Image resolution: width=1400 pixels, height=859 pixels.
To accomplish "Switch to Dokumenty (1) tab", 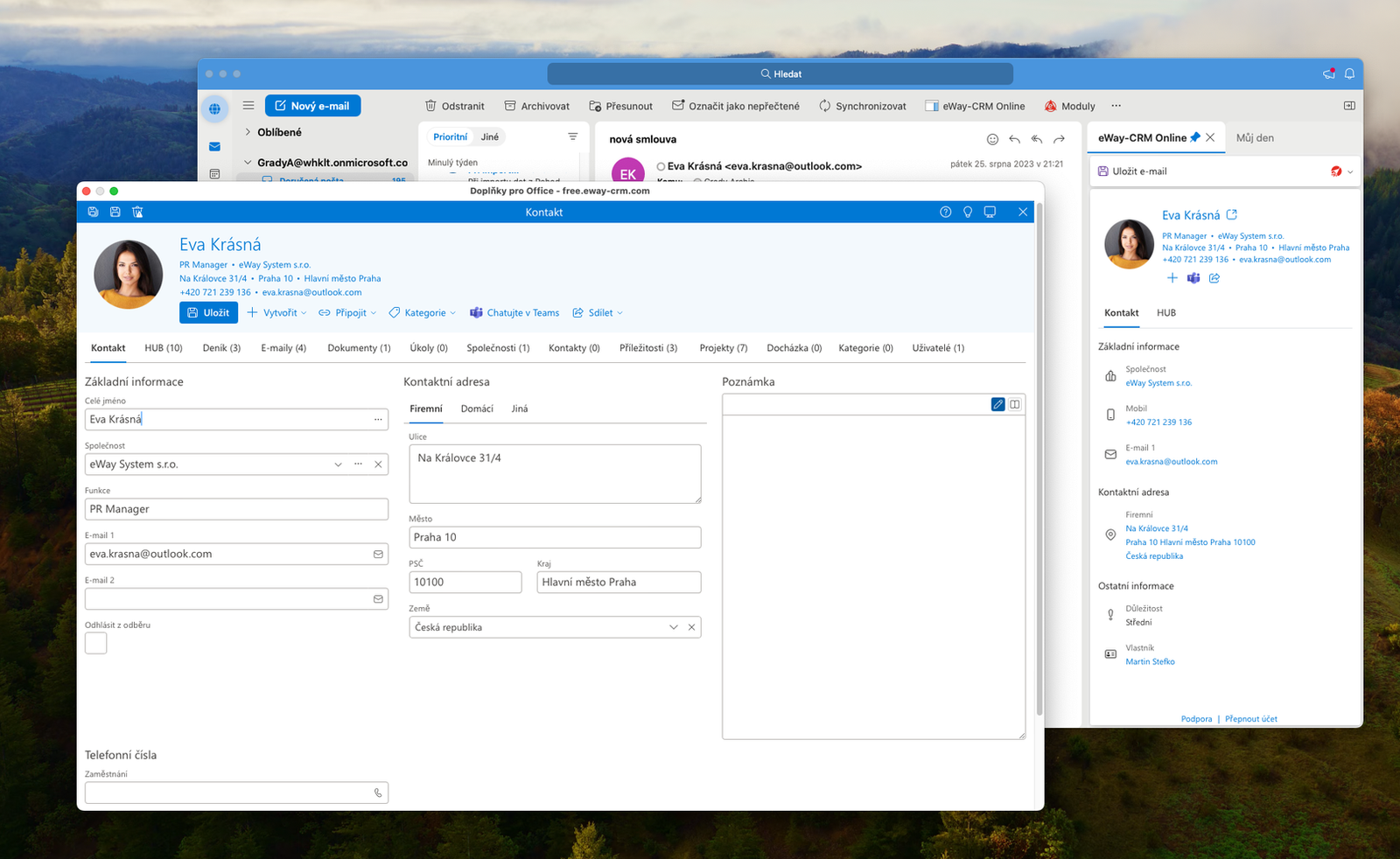I will pyautogui.click(x=359, y=348).
